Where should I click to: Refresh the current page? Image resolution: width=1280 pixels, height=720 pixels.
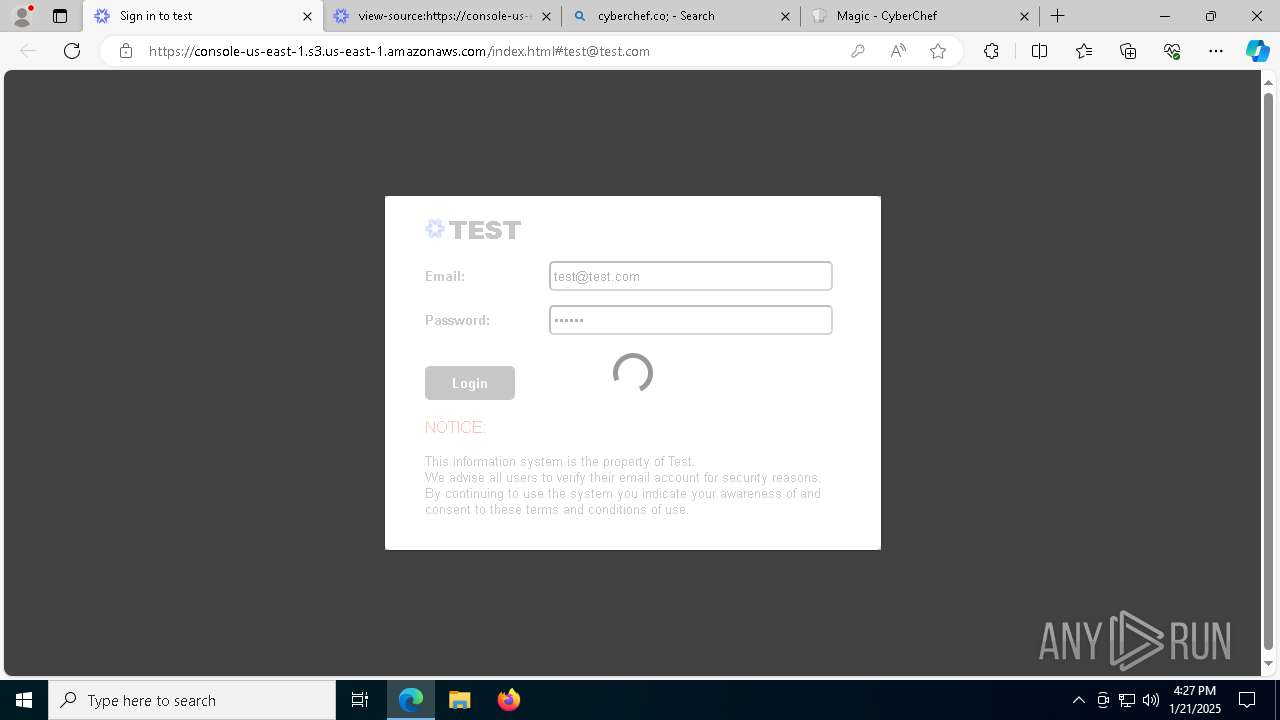pyautogui.click(x=72, y=51)
